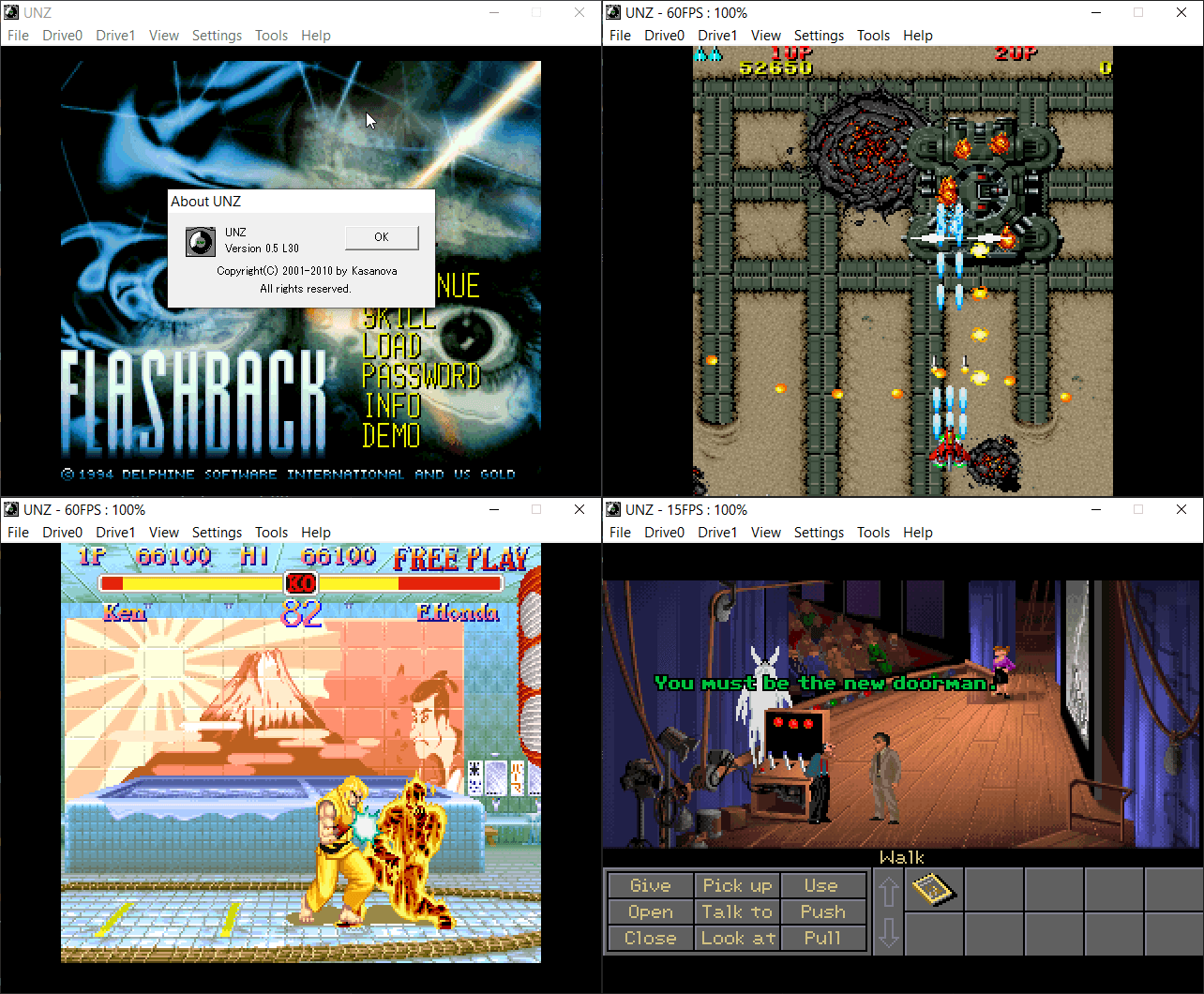Click inventory scroll up arrow
This screenshot has height=994, width=1204.
coord(888,890)
